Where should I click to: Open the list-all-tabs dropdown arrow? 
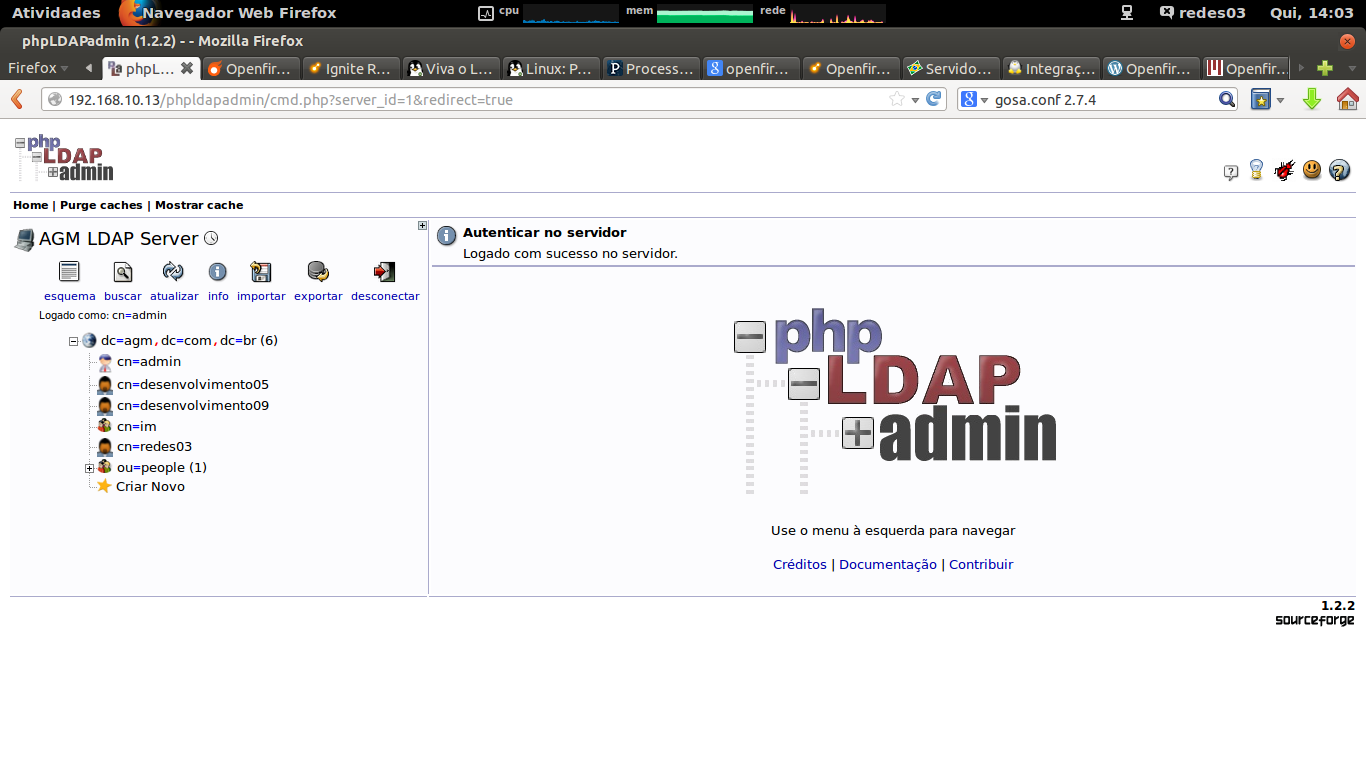[1352, 68]
